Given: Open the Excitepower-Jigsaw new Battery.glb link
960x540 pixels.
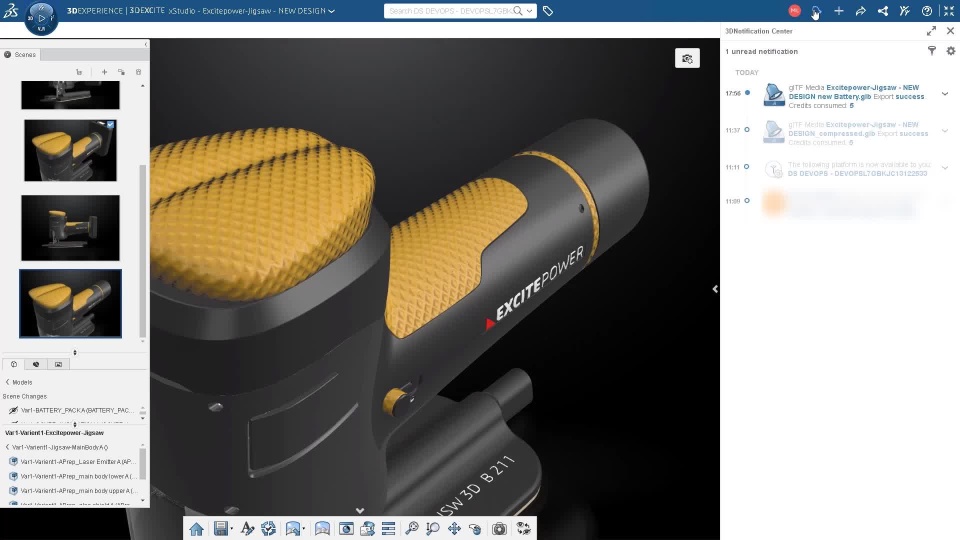Looking at the screenshot, I should click(x=856, y=92).
